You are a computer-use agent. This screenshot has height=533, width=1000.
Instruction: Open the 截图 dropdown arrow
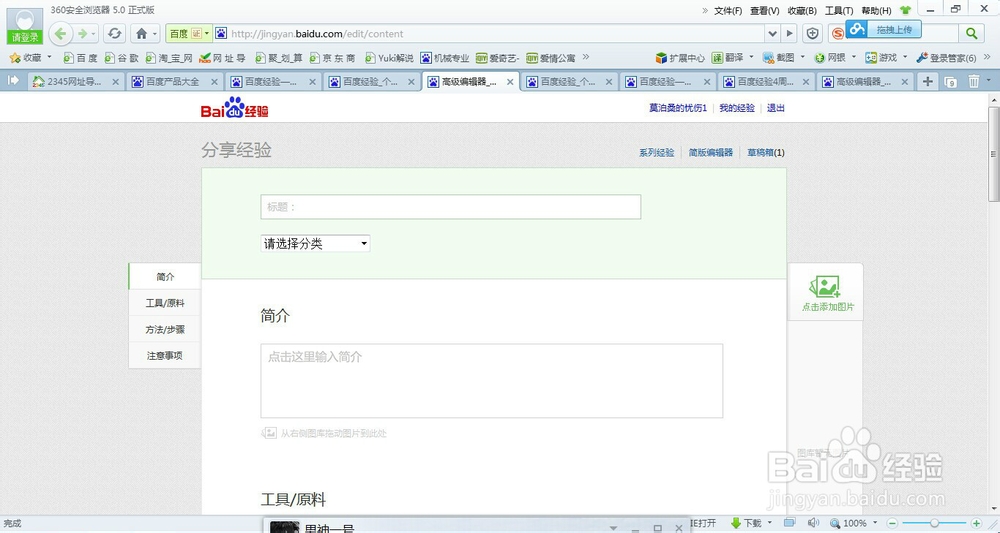pos(802,57)
